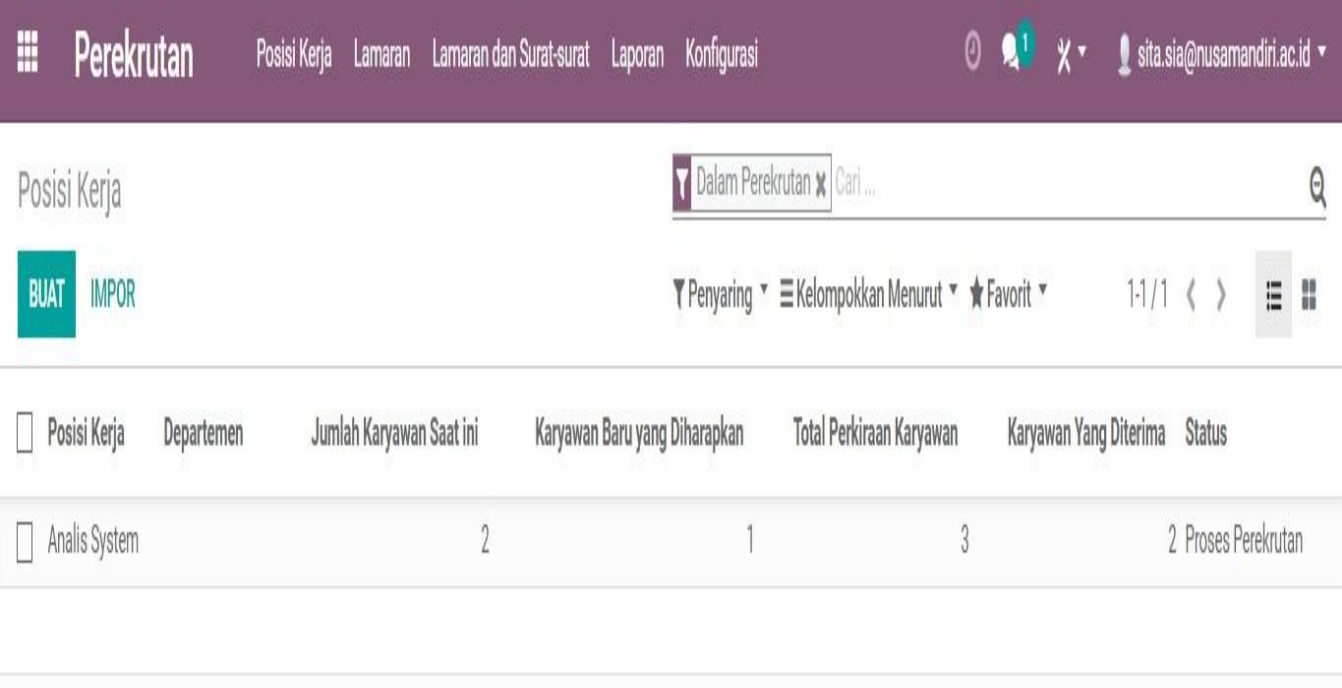The width and height of the screenshot is (1342, 688).
Task: Click the IMPOR button
Action: coord(113,295)
